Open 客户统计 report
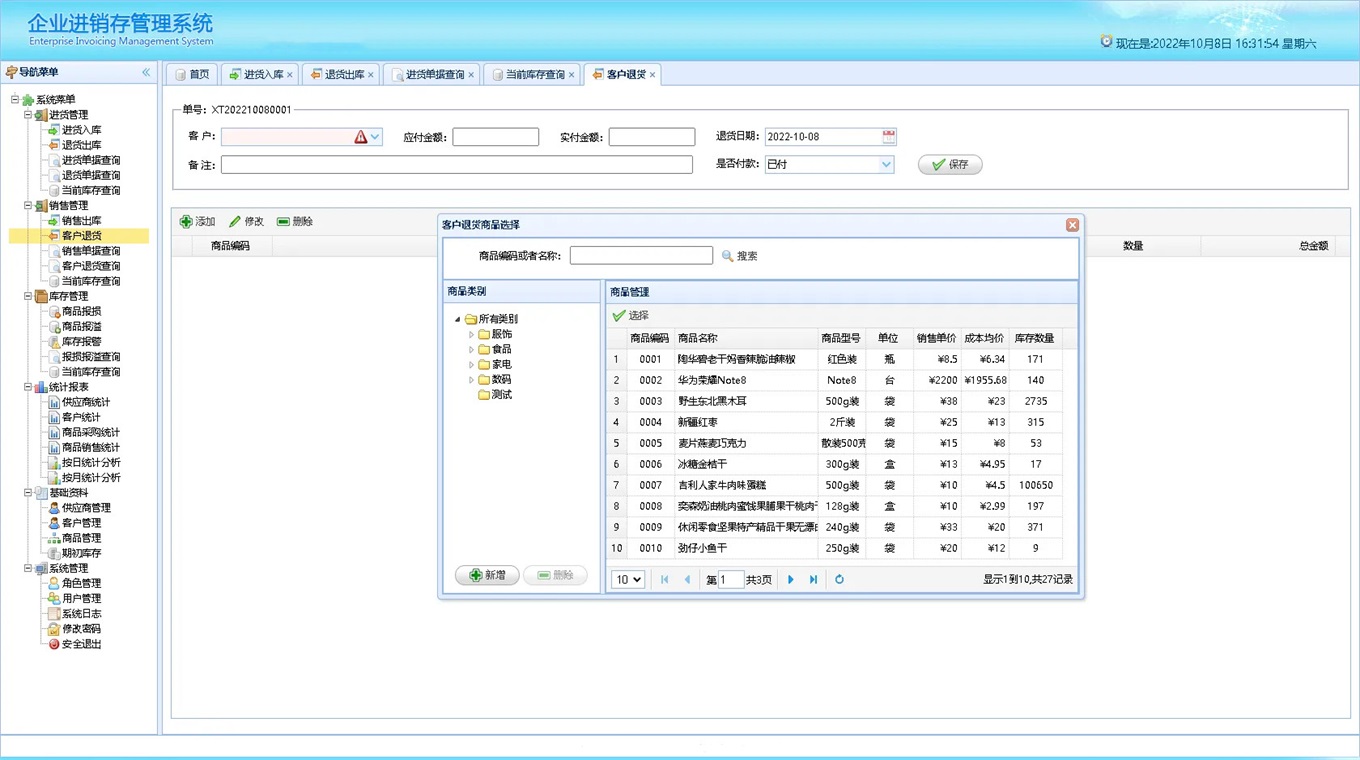The image size is (1360, 760). (x=81, y=417)
